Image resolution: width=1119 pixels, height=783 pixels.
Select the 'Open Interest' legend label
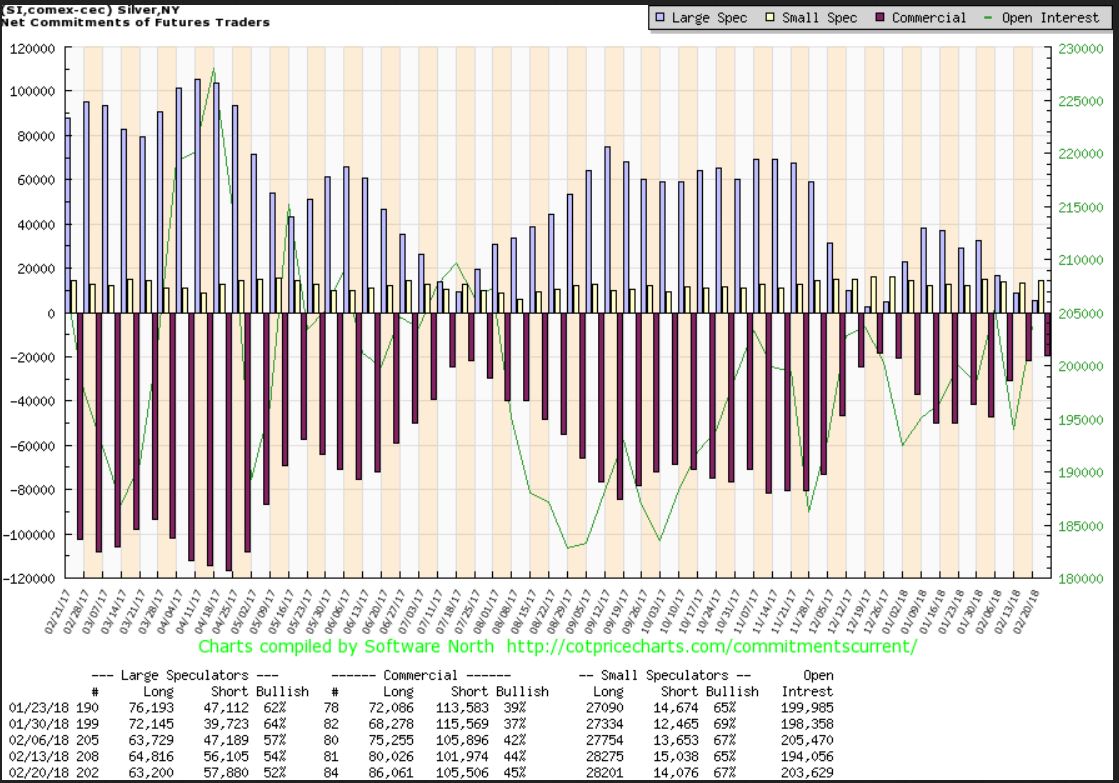point(1050,18)
